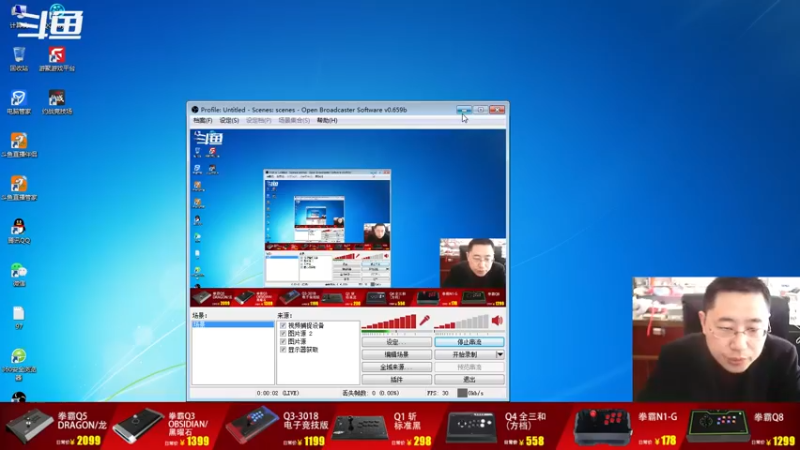
Task: Click the 开始录制 start recording button
Action: pos(465,354)
